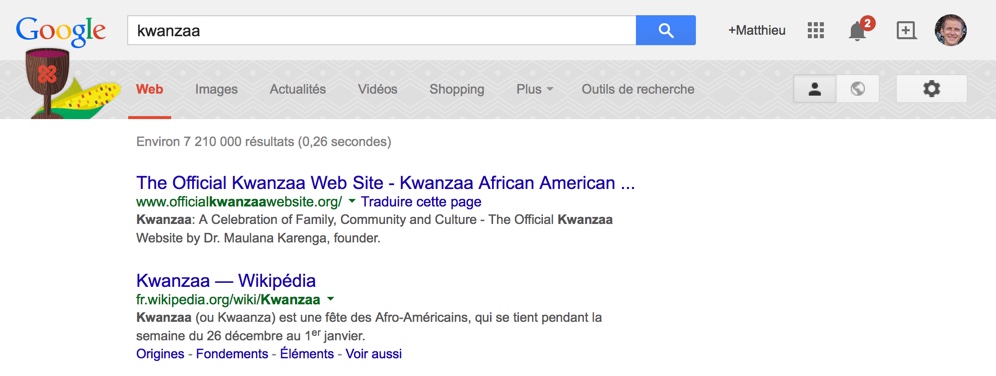This screenshot has height=376, width=996.
Task: Open the user profile avatar
Action: pyautogui.click(x=950, y=30)
